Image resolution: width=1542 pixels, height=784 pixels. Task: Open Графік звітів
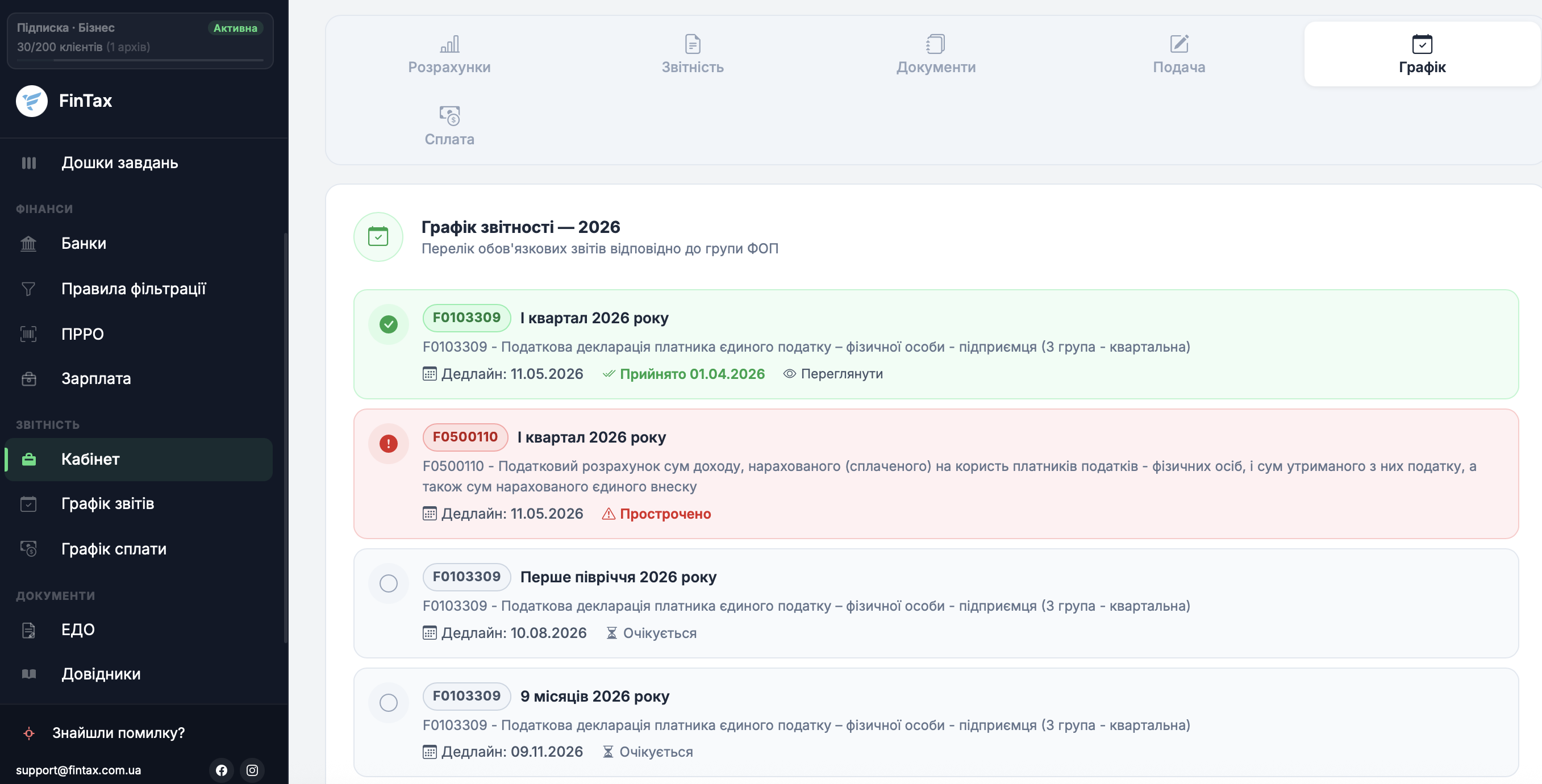[139, 504]
